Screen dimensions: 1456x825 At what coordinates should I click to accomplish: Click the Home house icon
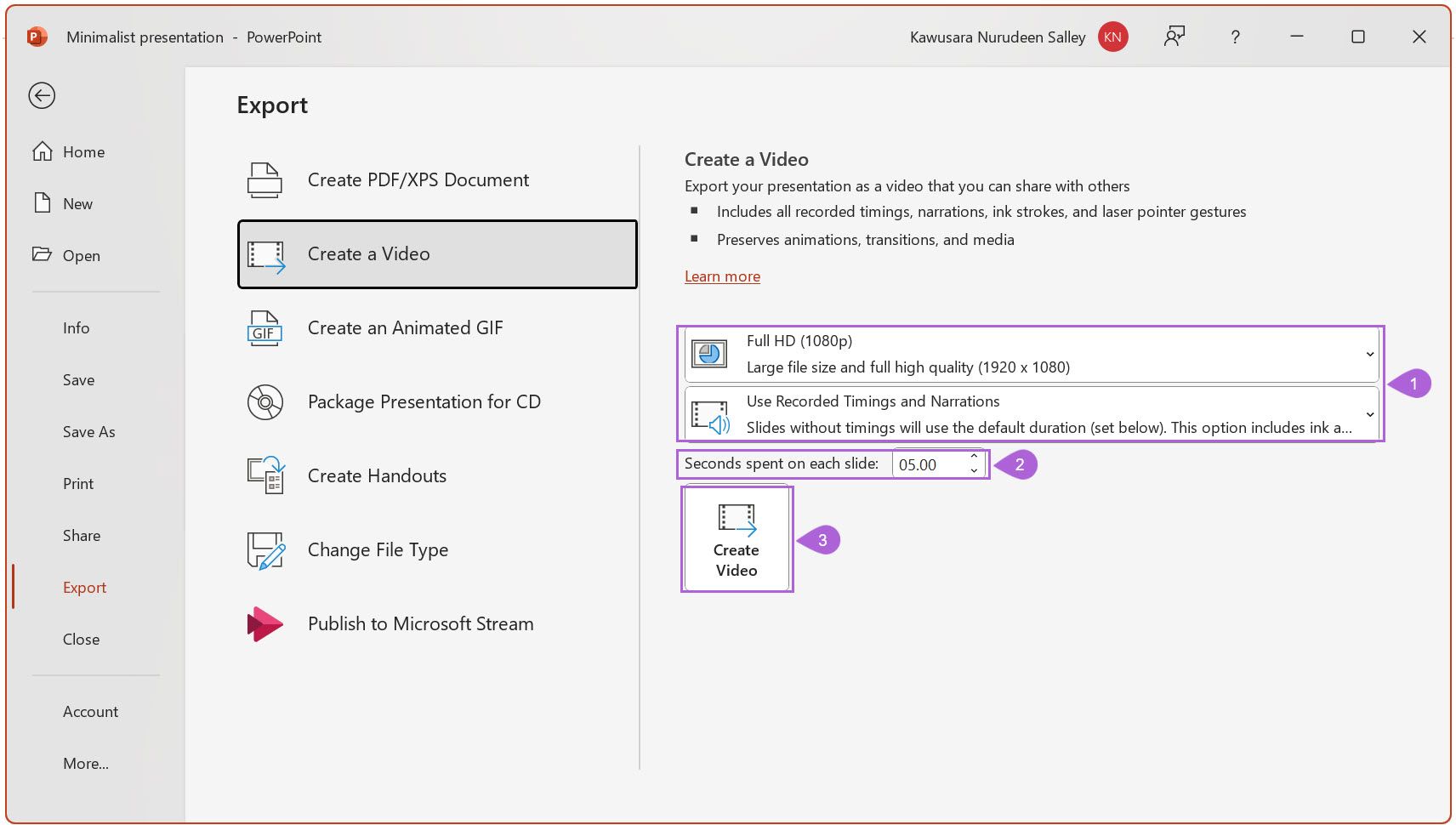pos(43,151)
